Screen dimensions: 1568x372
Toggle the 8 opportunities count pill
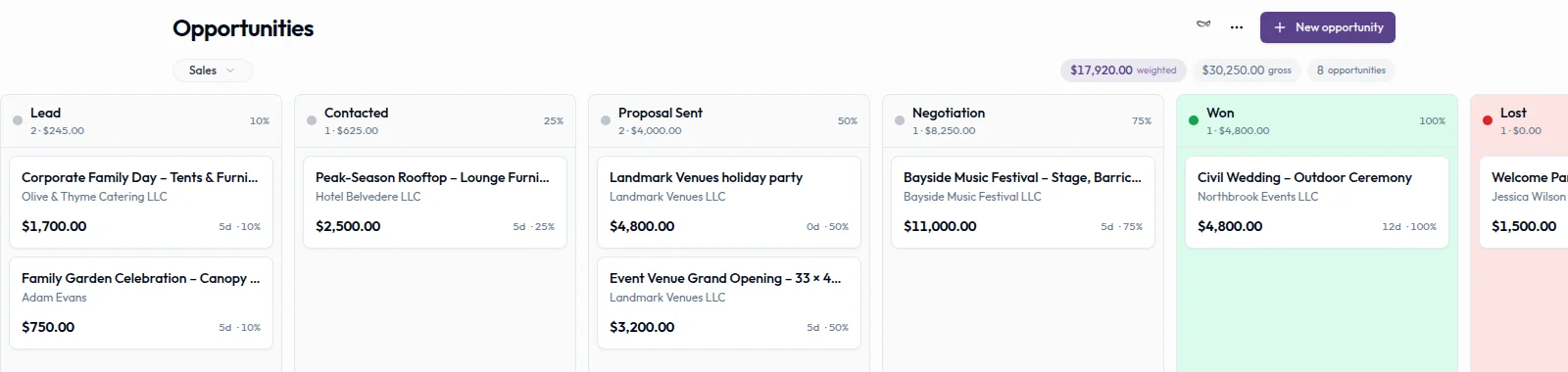coord(1350,70)
